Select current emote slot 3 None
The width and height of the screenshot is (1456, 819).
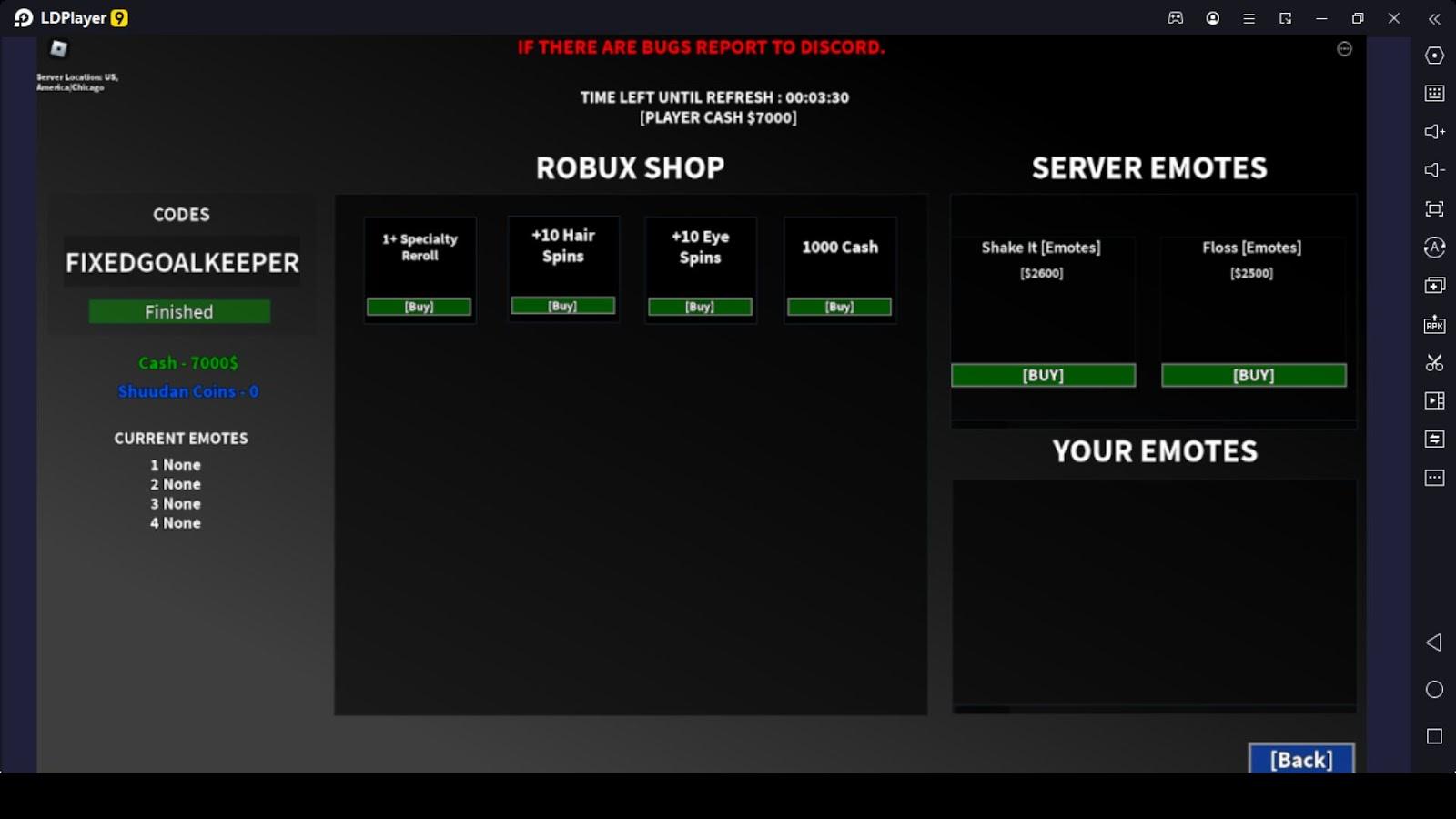[176, 503]
